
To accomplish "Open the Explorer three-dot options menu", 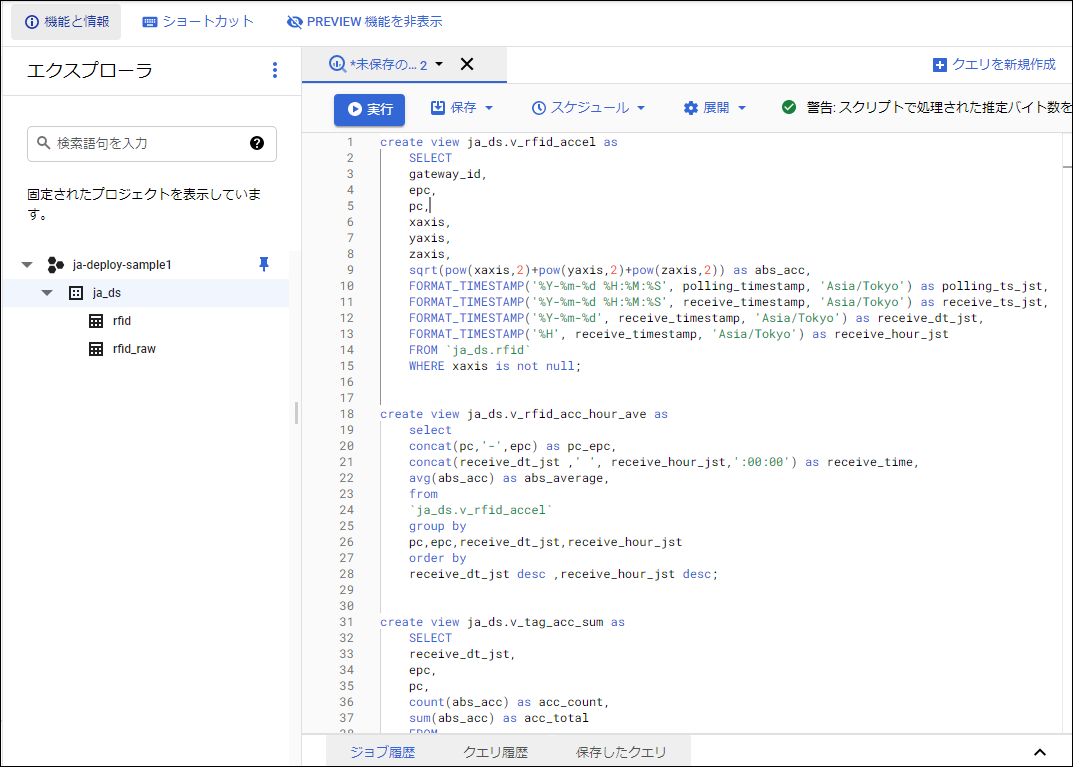I will click(275, 70).
